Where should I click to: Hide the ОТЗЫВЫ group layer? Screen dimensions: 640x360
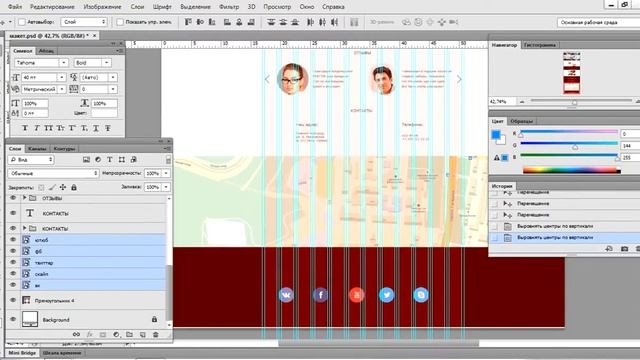13,198
